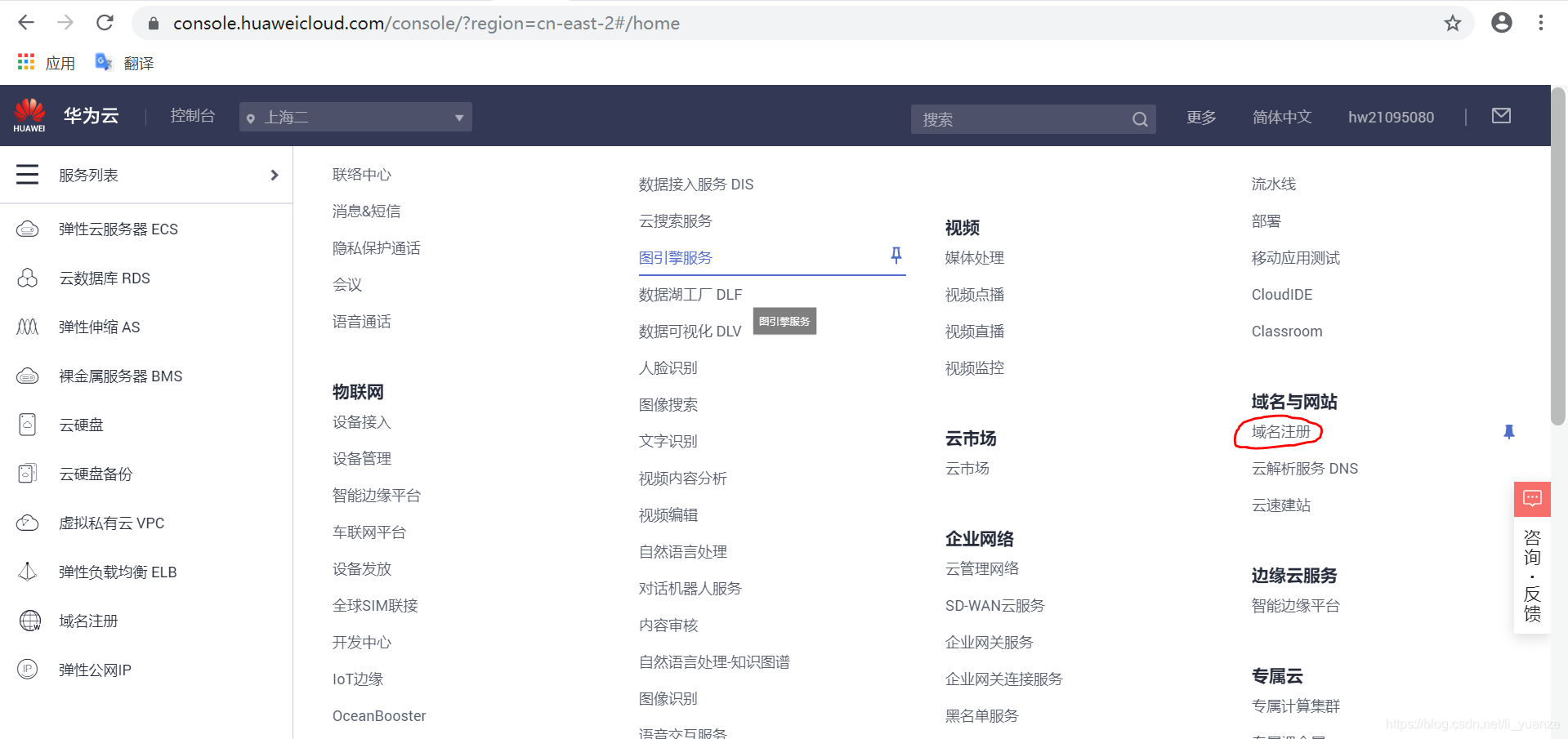The width and height of the screenshot is (1568, 739).
Task: Bookmark the page with the star icon
Action: coord(1452,23)
